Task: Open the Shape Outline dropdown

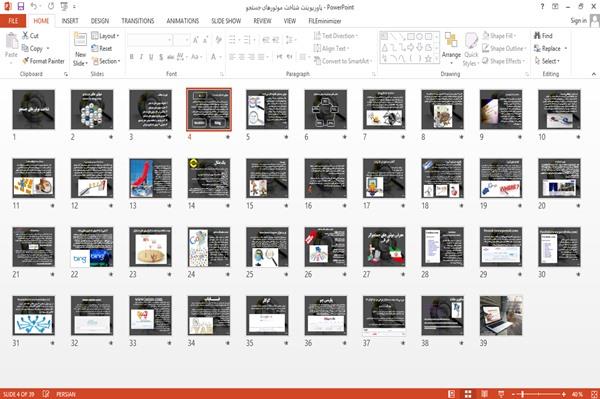Action: point(504,49)
